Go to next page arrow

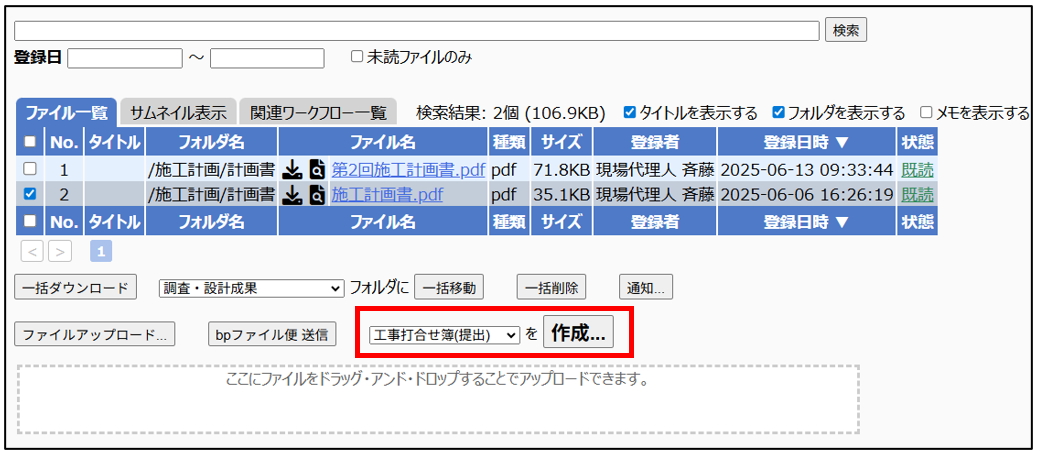click(60, 251)
